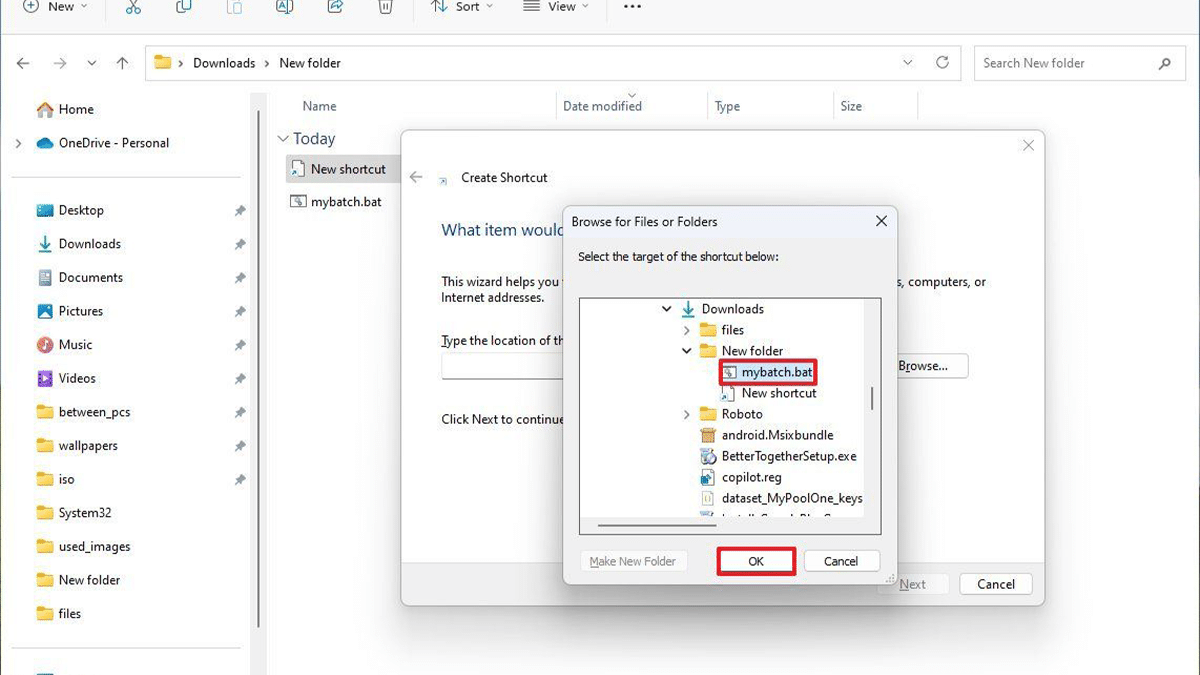Cancel the Browse for Files dialog
This screenshot has height=675, width=1200.
841,561
